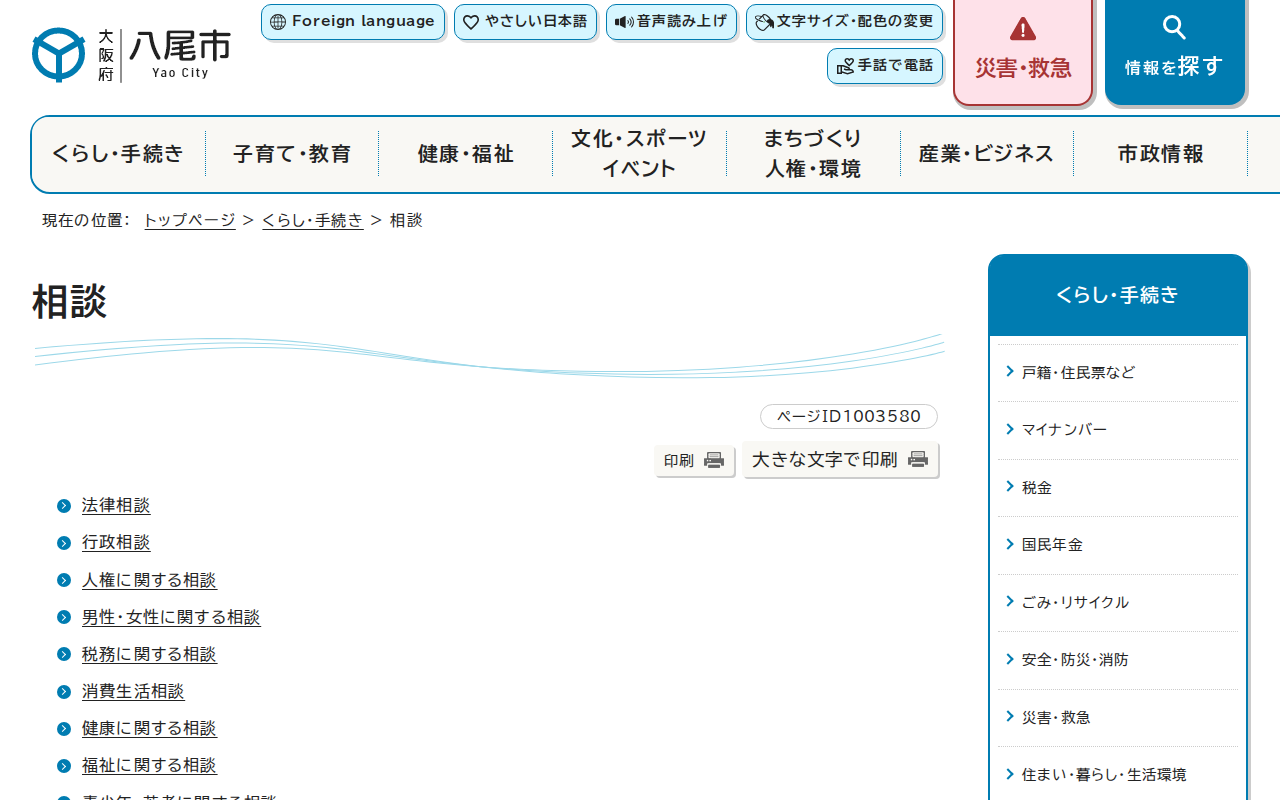The image size is (1280, 800).
Task: Open 文字サイズ・配色の変更 settings
Action: (x=844, y=22)
